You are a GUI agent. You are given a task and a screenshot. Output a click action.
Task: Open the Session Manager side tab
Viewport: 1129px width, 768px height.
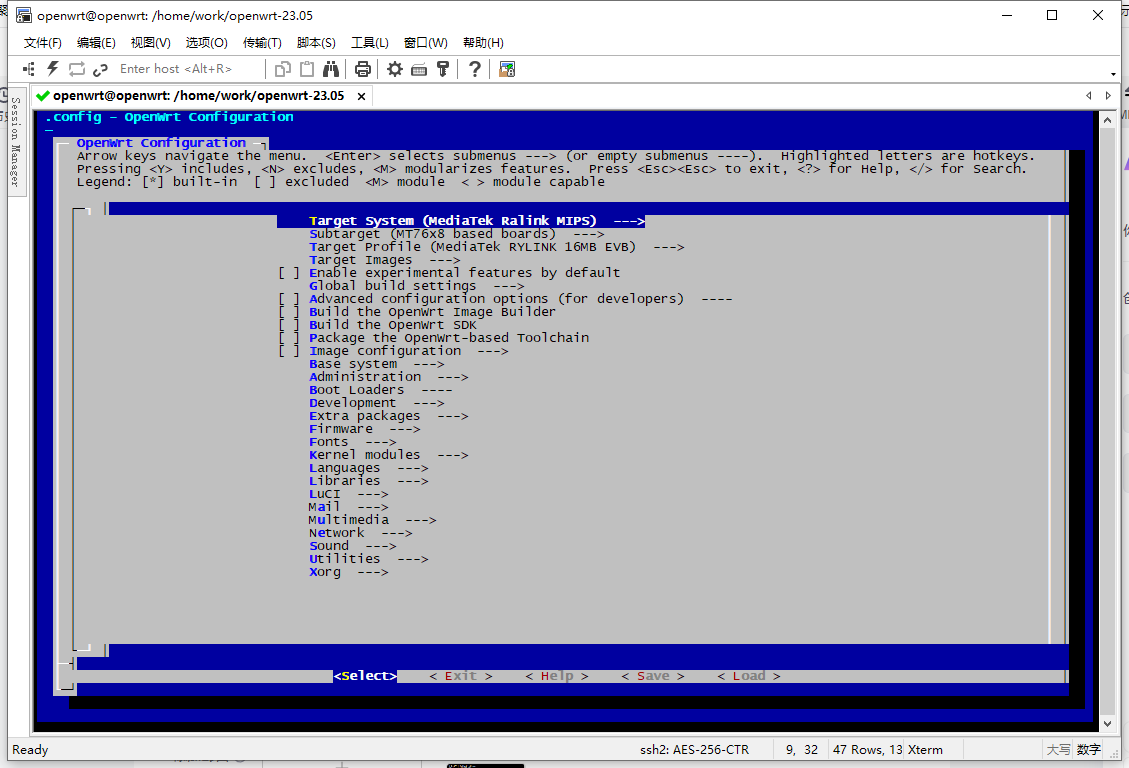point(16,142)
